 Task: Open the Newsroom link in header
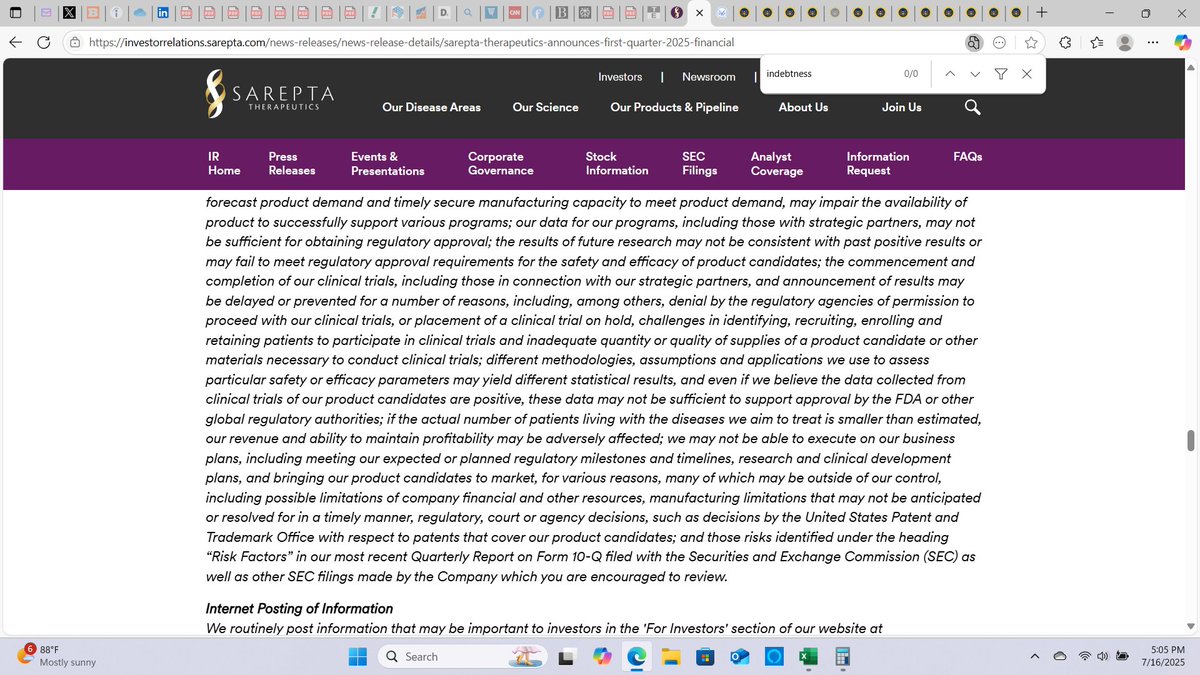[x=708, y=77]
